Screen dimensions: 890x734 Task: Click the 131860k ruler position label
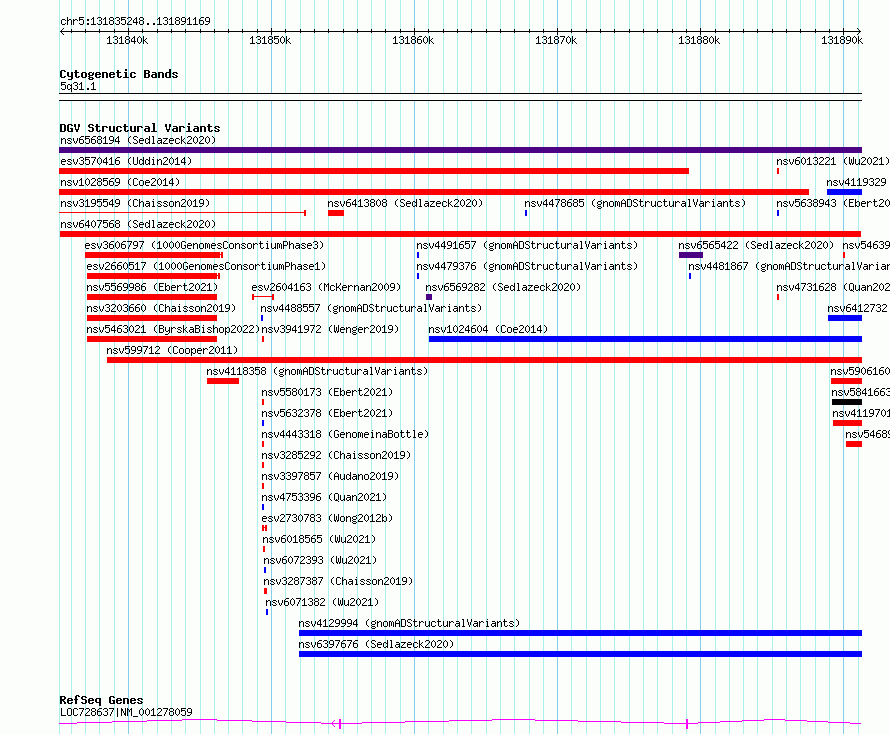pos(413,40)
